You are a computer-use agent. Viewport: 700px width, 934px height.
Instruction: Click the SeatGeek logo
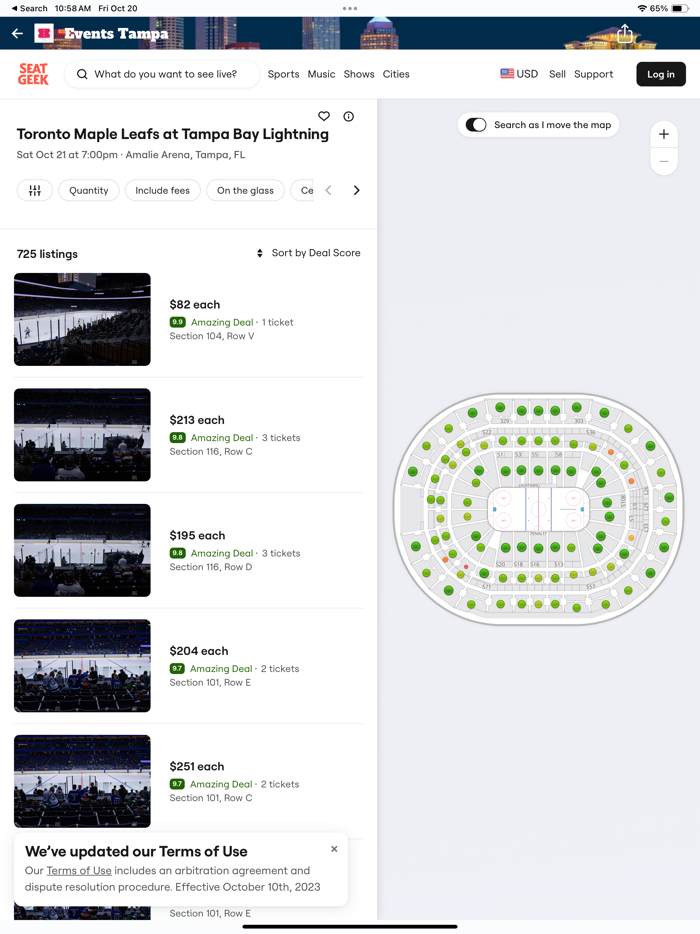[33, 74]
